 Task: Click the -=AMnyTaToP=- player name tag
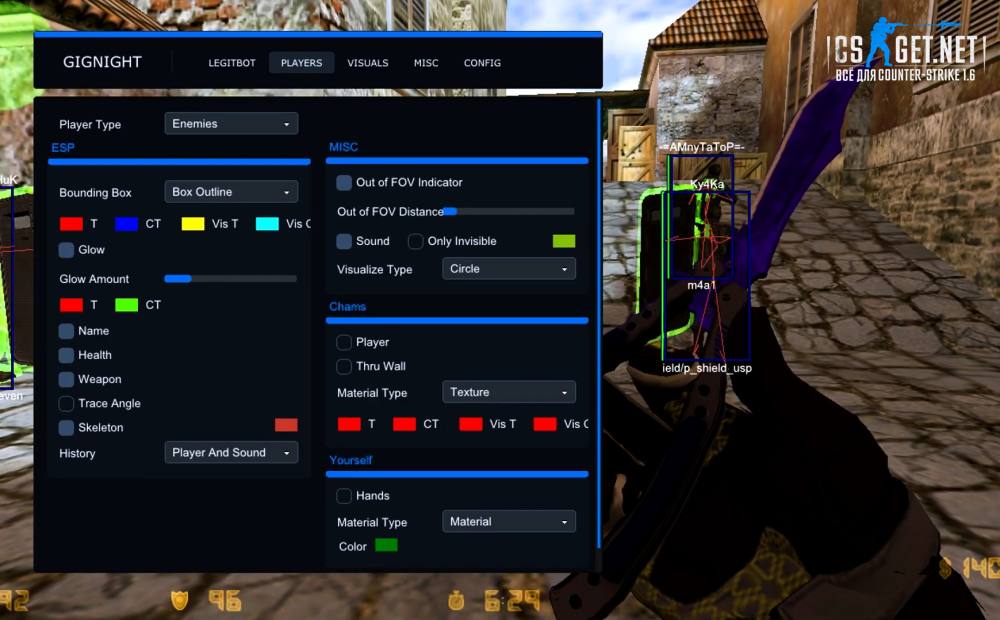tap(702, 147)
